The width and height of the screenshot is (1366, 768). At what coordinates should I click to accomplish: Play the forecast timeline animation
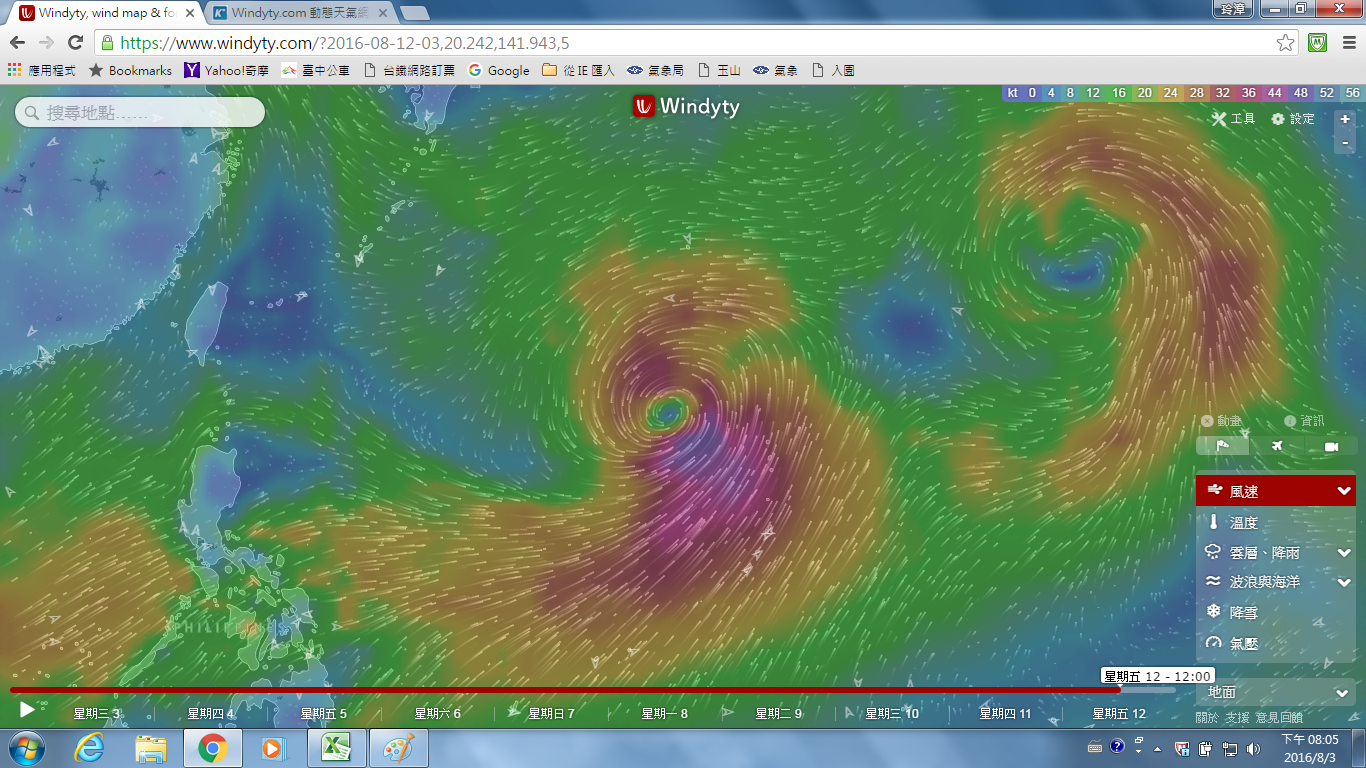point(27,710)
